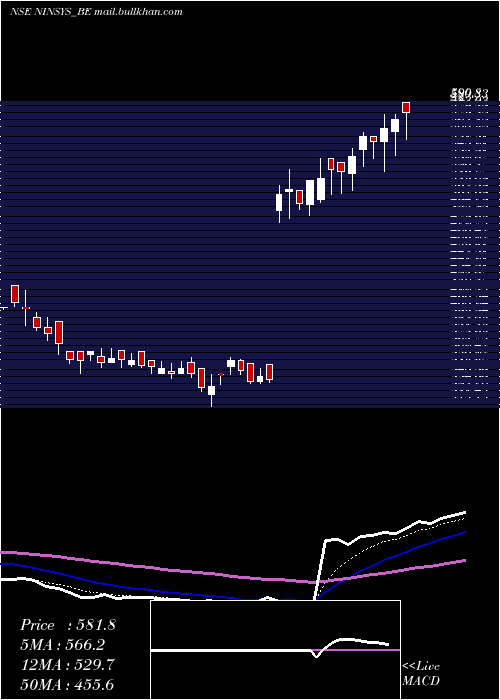Click the 12MA : 529.7 reading
Image resolution: width=500 pixels, height=700 pixels.
pyautogui.click(x=68, y=665)
